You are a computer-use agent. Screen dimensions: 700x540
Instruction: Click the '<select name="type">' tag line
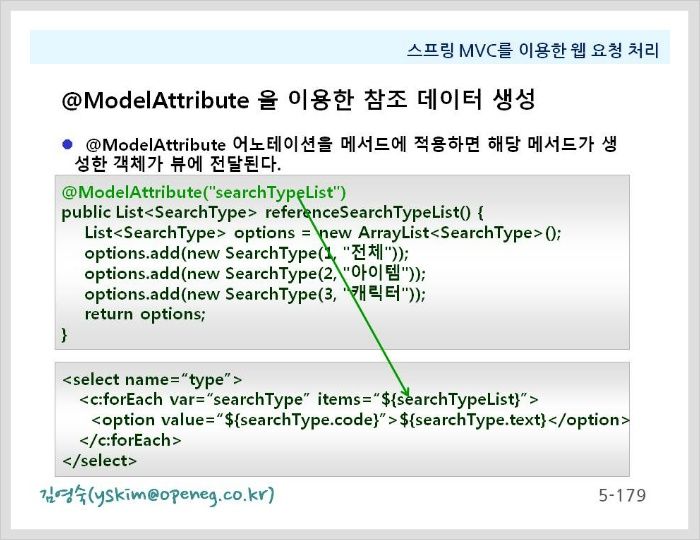(x=152, y=379)
